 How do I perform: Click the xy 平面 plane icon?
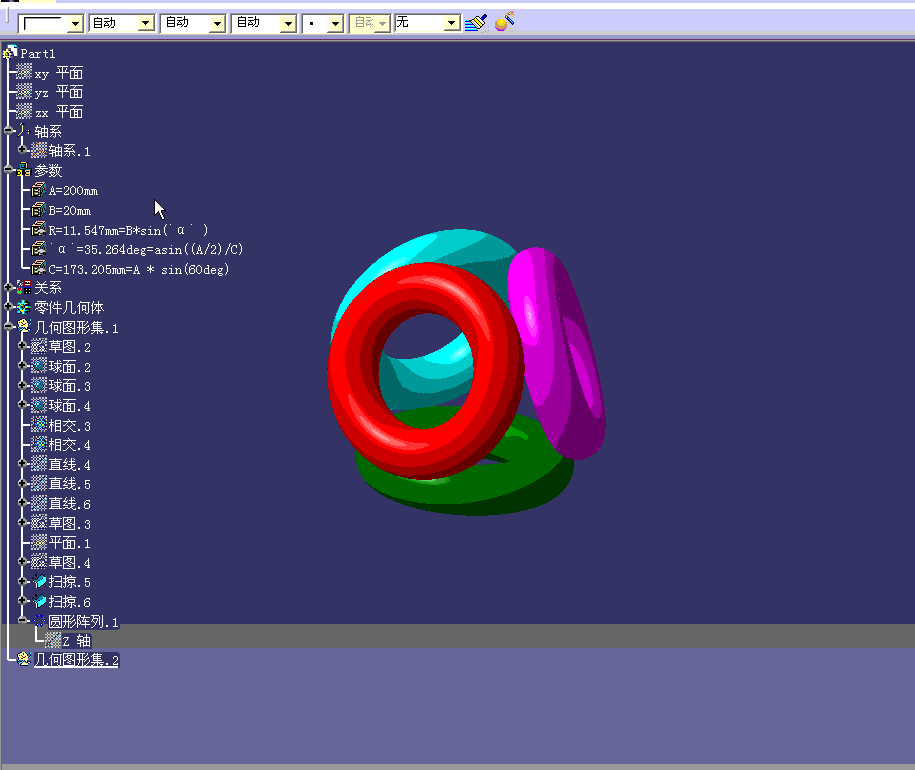coord(24,72)
